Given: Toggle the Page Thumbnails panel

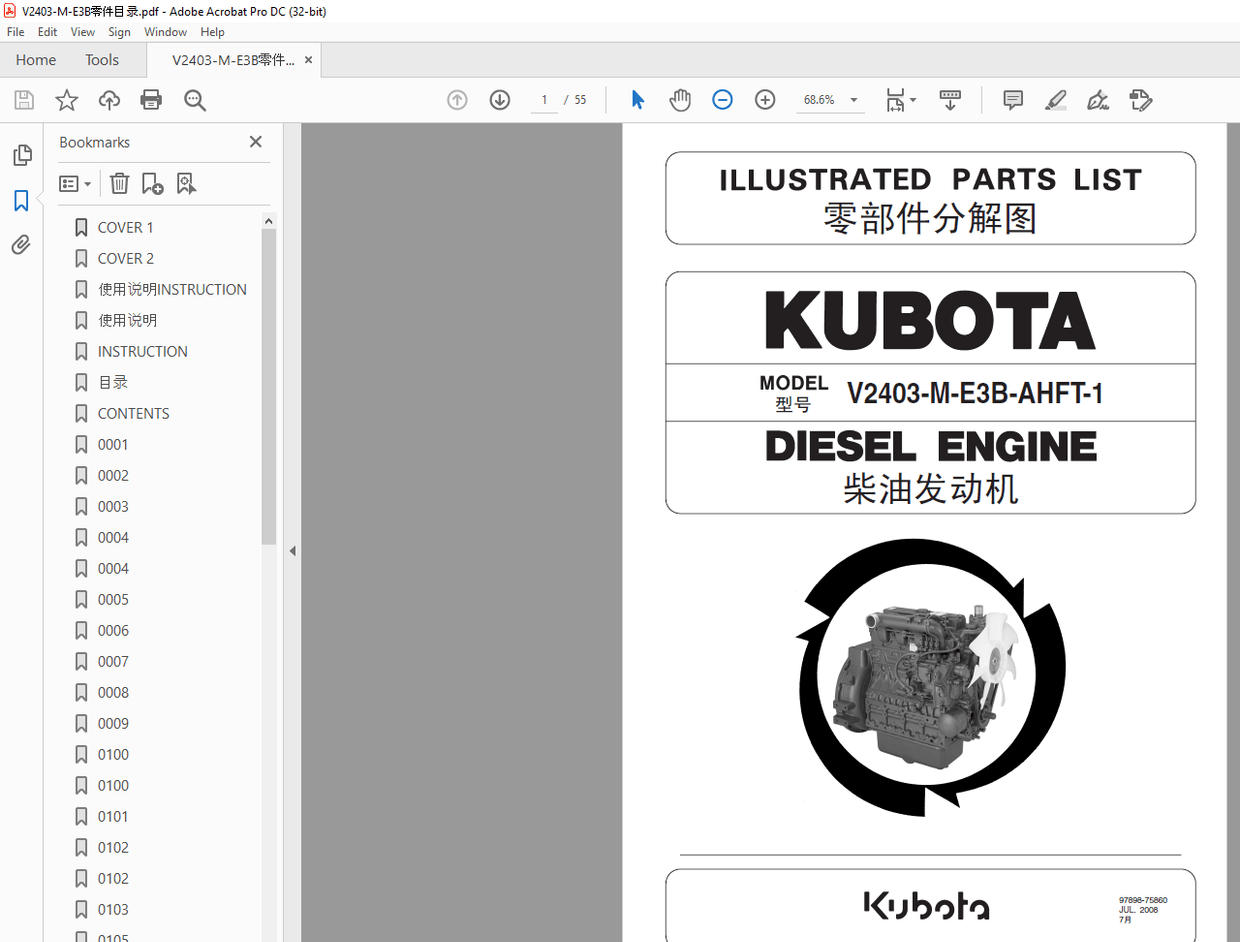Looking at the screenshot, I should point(21,155).
